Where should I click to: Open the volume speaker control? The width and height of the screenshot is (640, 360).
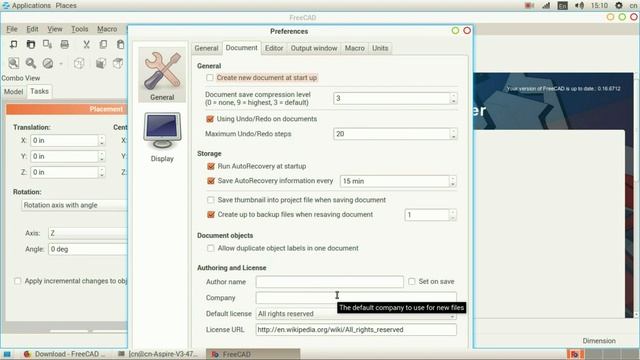(579, 5)
